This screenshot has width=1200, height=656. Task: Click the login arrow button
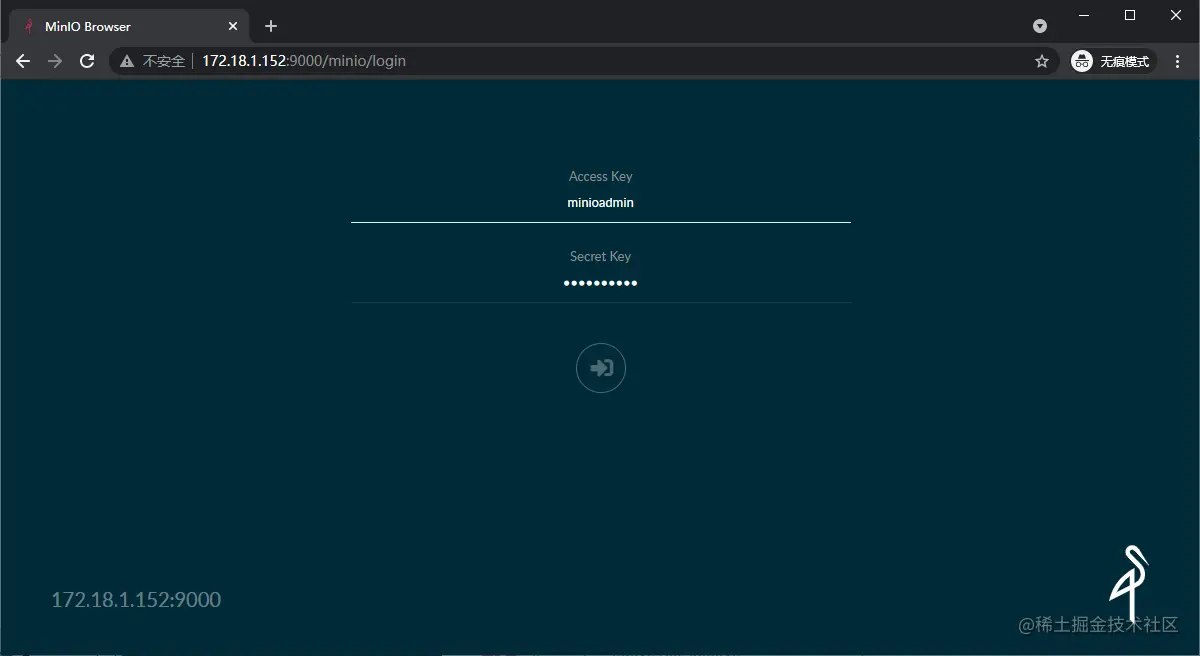click(x=601, y=368)
